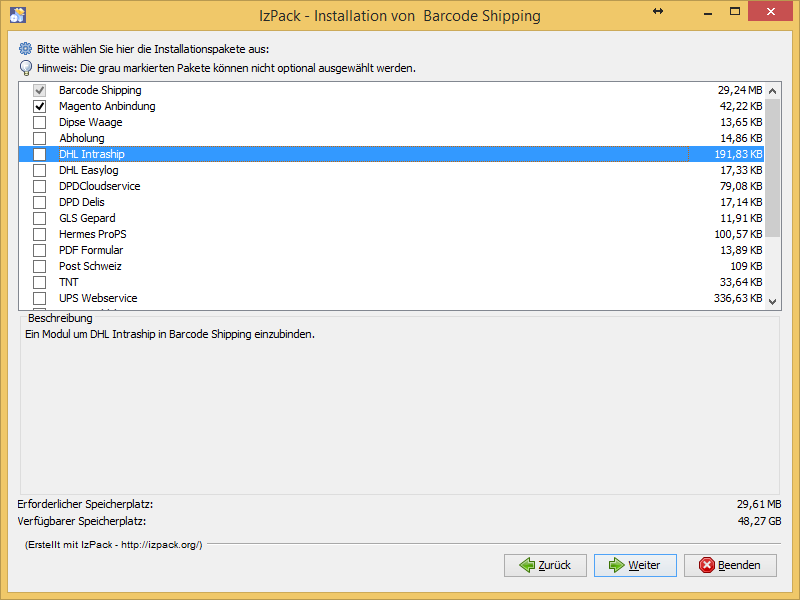This screenshot has width=800, height=600.
Task: Click the 29,24 MB size value
Action: pos(740,90)
